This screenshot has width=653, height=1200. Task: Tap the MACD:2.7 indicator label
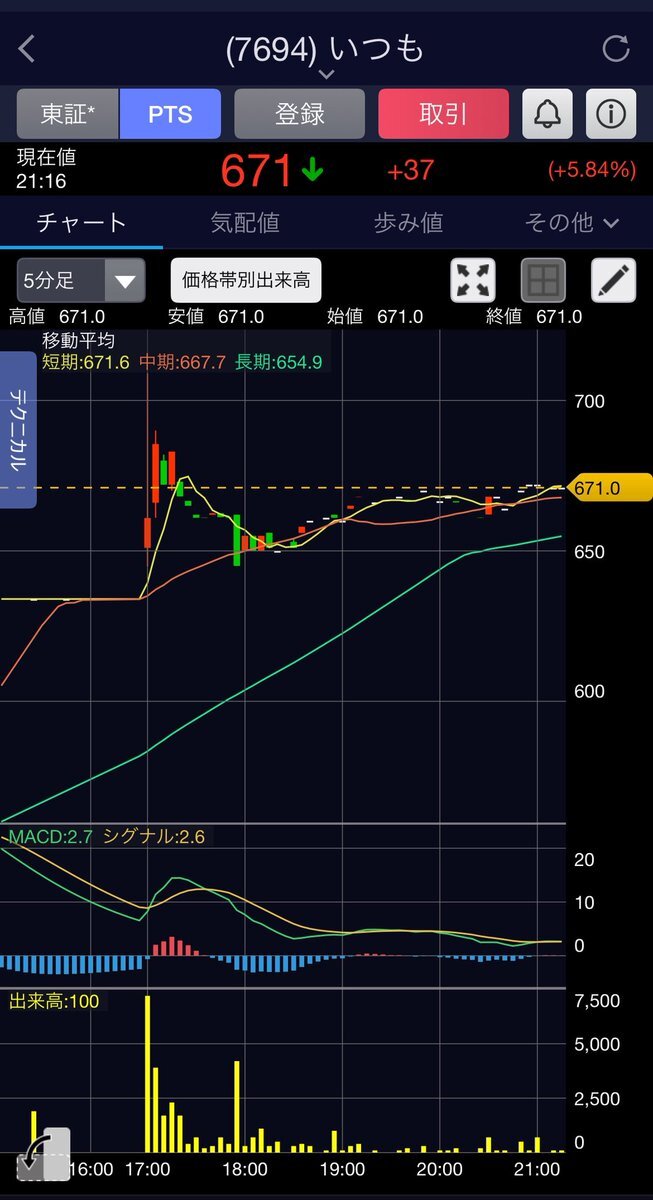pyautogui.click(x=50, y=836)
